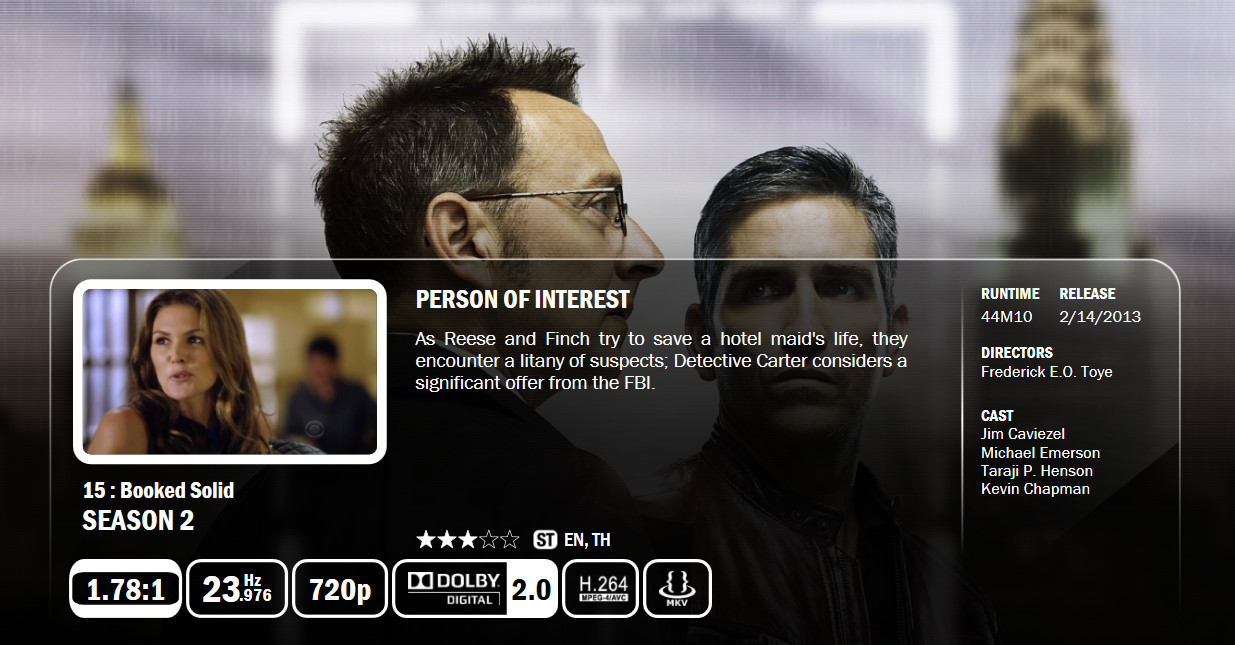Screen dimensions: 1235x645
Task: Click director Frederick E.O. Toye
Action: coord(1047,372)
